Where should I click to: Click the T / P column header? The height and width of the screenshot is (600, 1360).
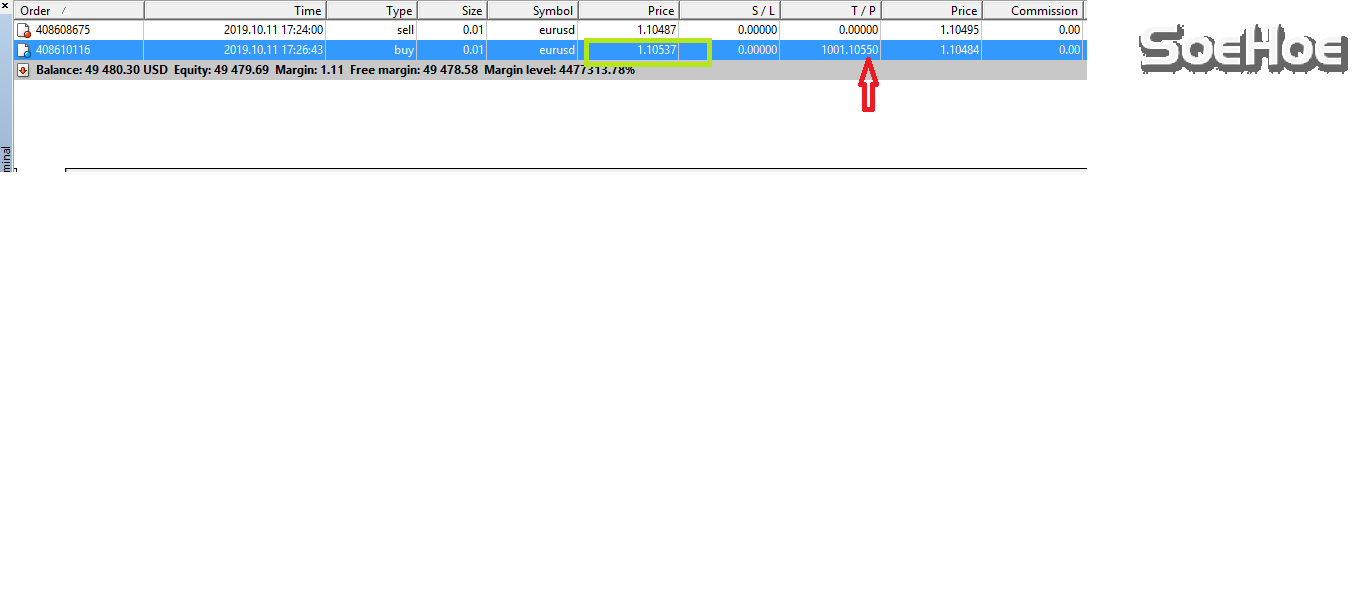pyautogui.click(x=864, y=11)
